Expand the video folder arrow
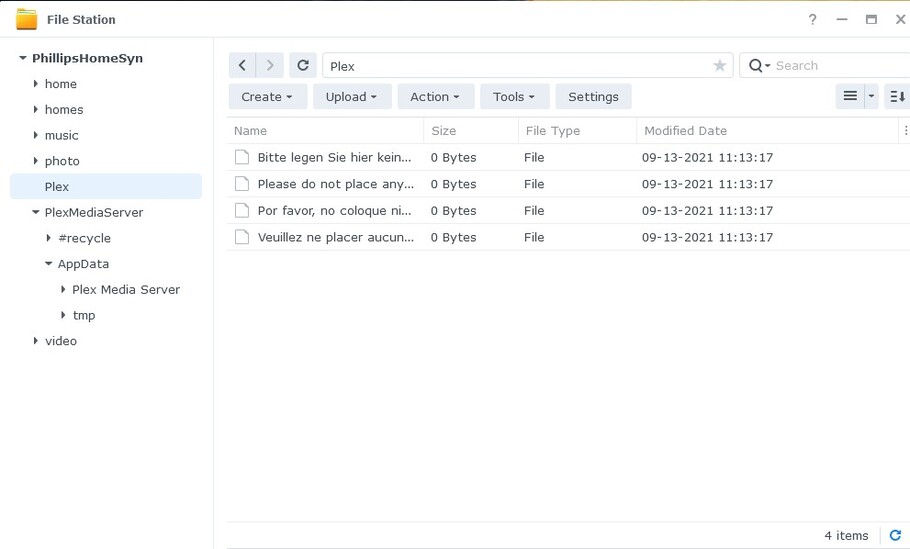 [x=35, y=341]
